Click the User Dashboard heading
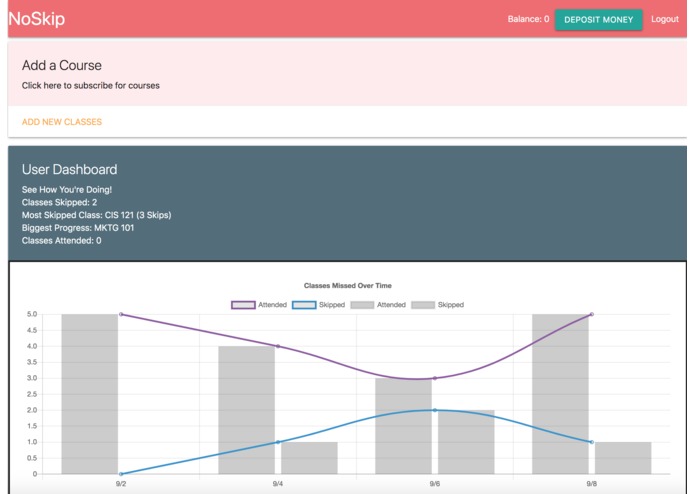 [70, 169]
